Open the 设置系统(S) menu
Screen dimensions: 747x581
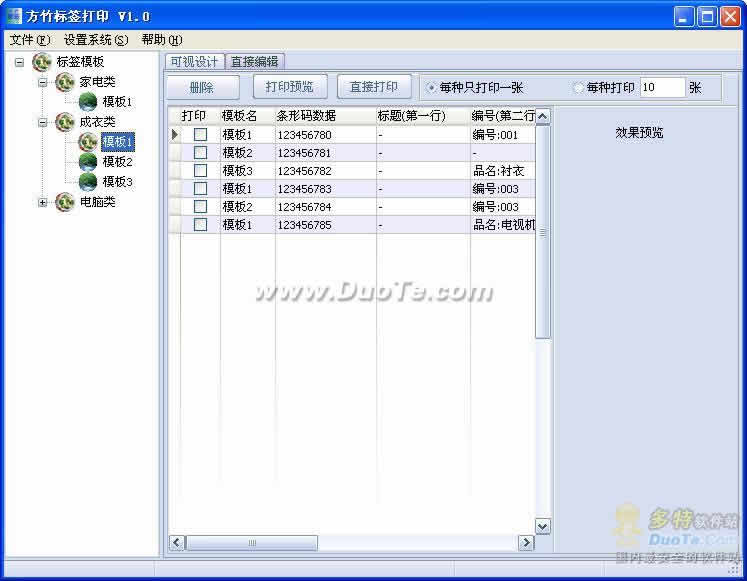pyautogui.click(x=96, y=40)
